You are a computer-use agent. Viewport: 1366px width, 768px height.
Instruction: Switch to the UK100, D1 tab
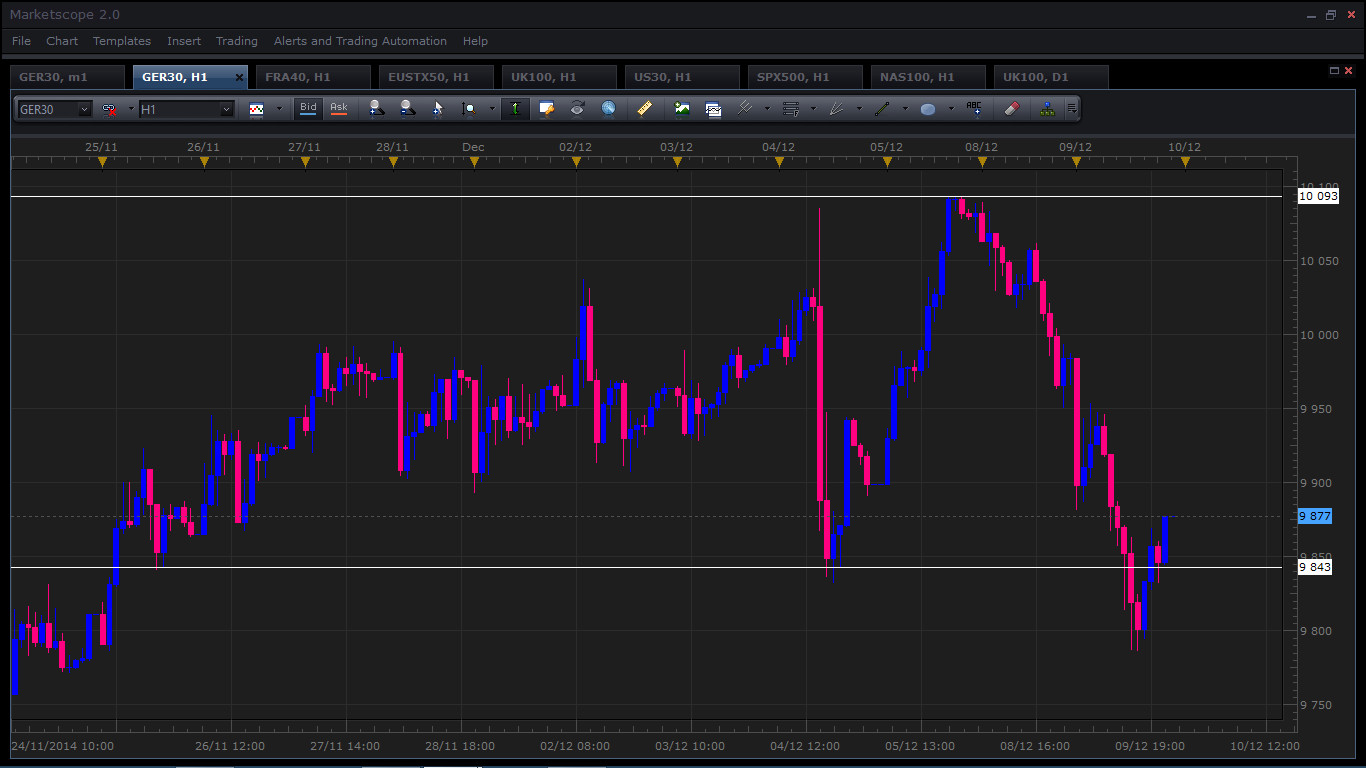[1051, 77]
